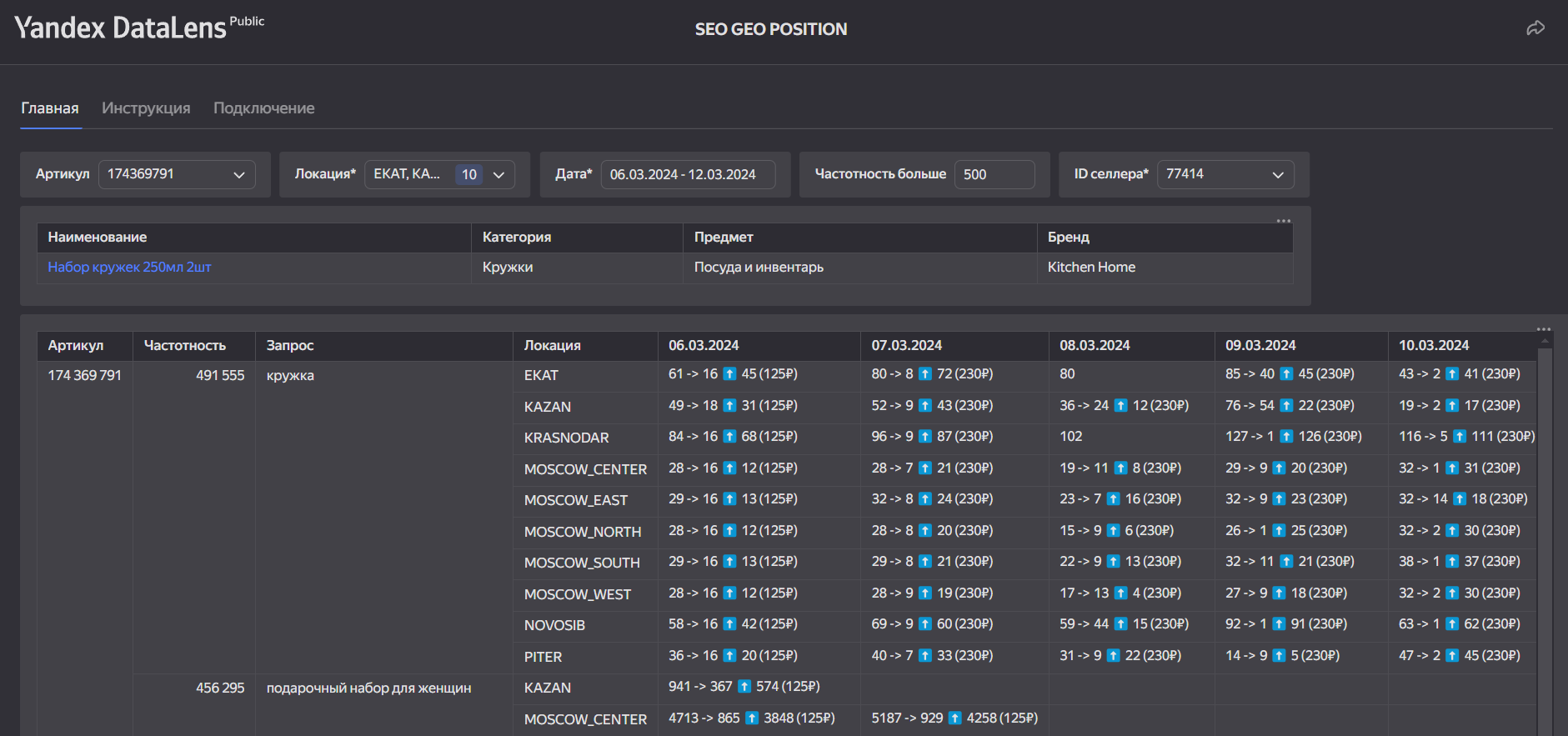Click up-arrow icon in KAZAN row 07.03.2024
The width and height of the screenshot is (1568, 736).
(x=925, y=406)
